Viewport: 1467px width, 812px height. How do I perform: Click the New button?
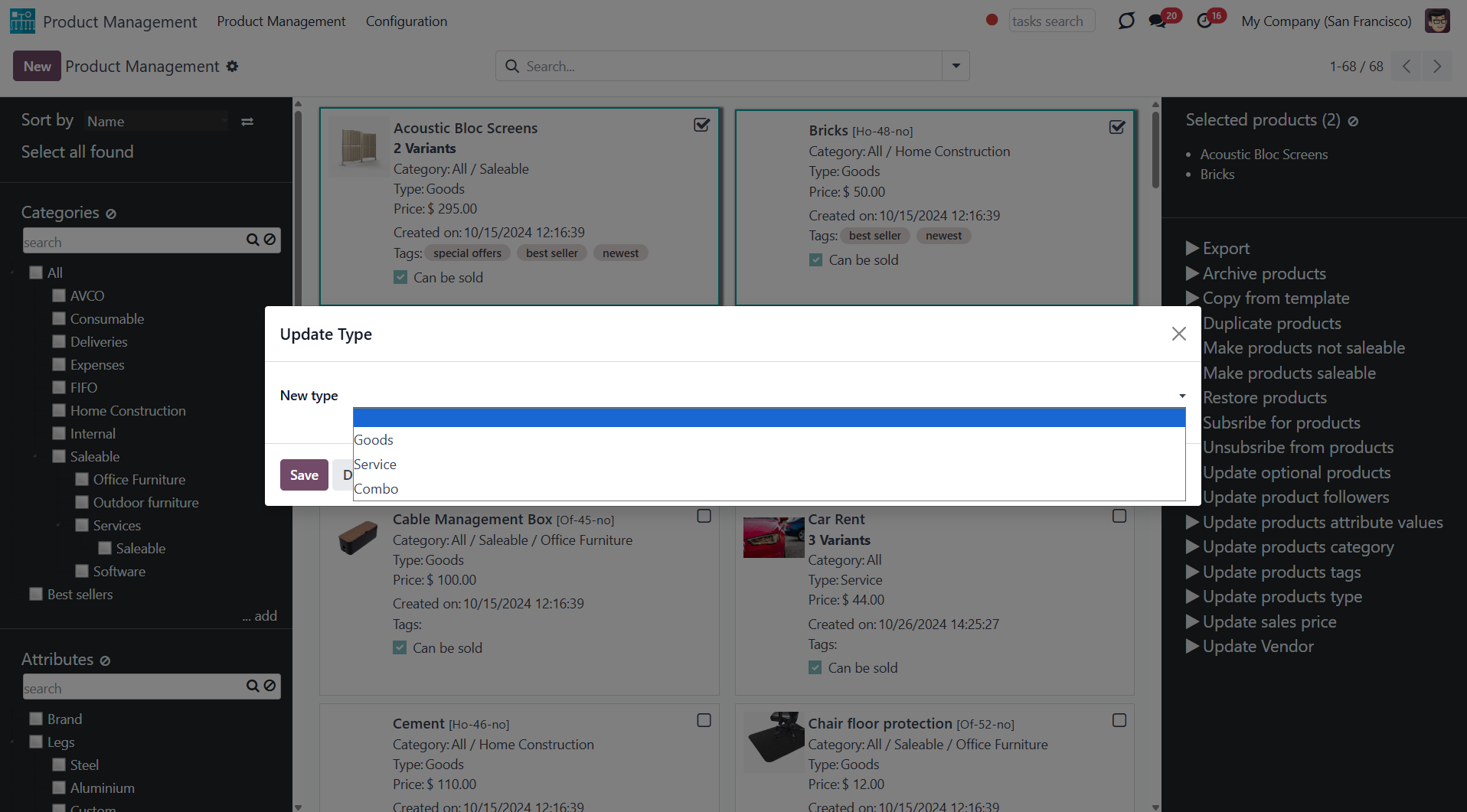coord(37,67)
